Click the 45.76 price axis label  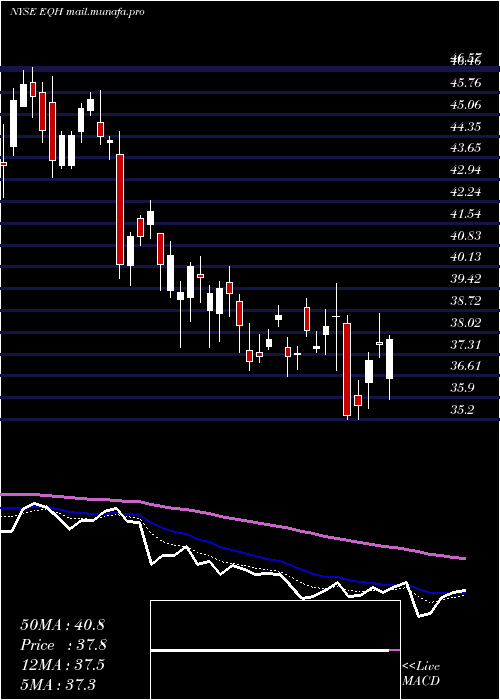pyautogui.click(x=466, y=83)
